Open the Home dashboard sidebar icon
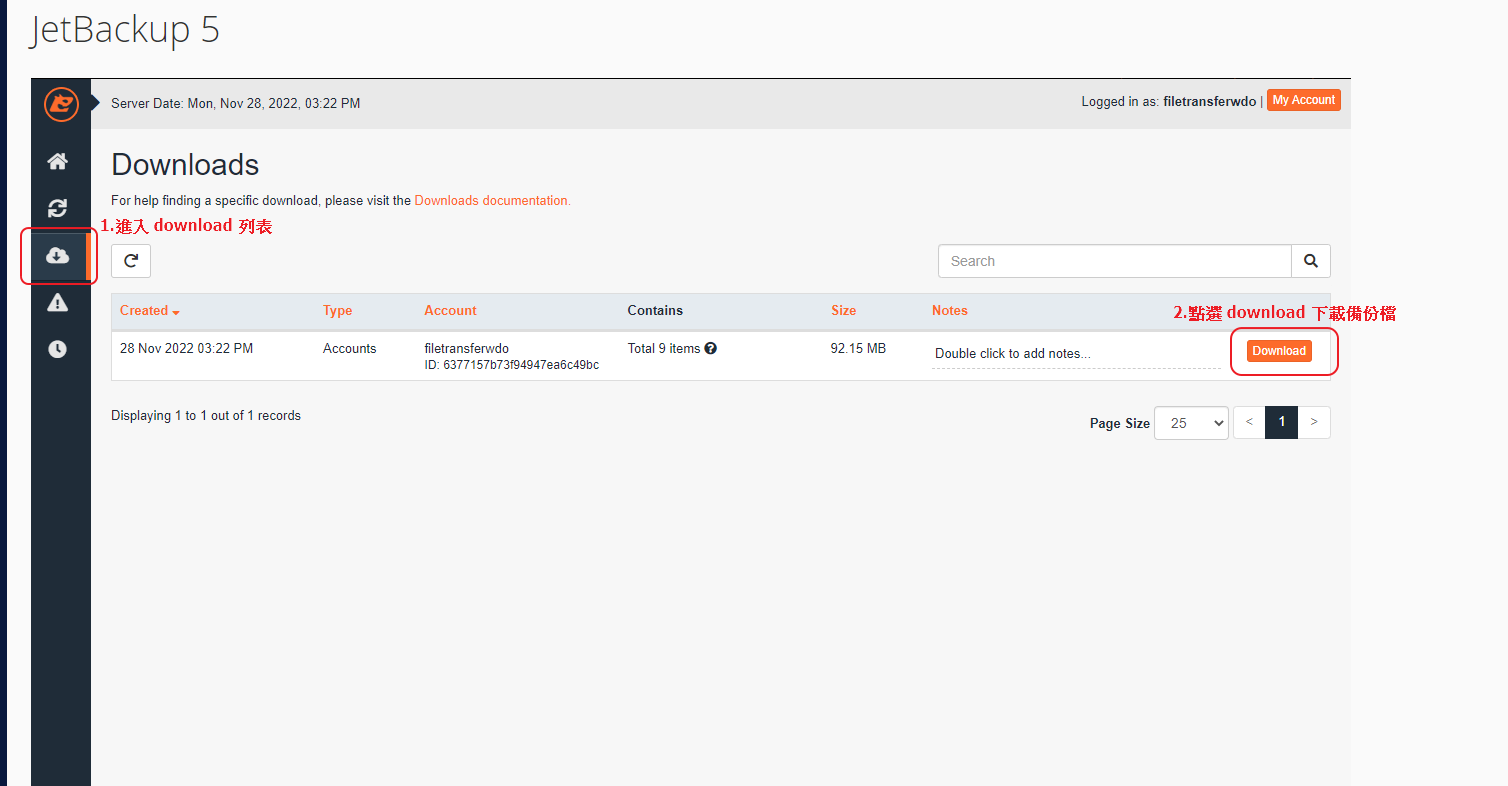 [58, 161]
